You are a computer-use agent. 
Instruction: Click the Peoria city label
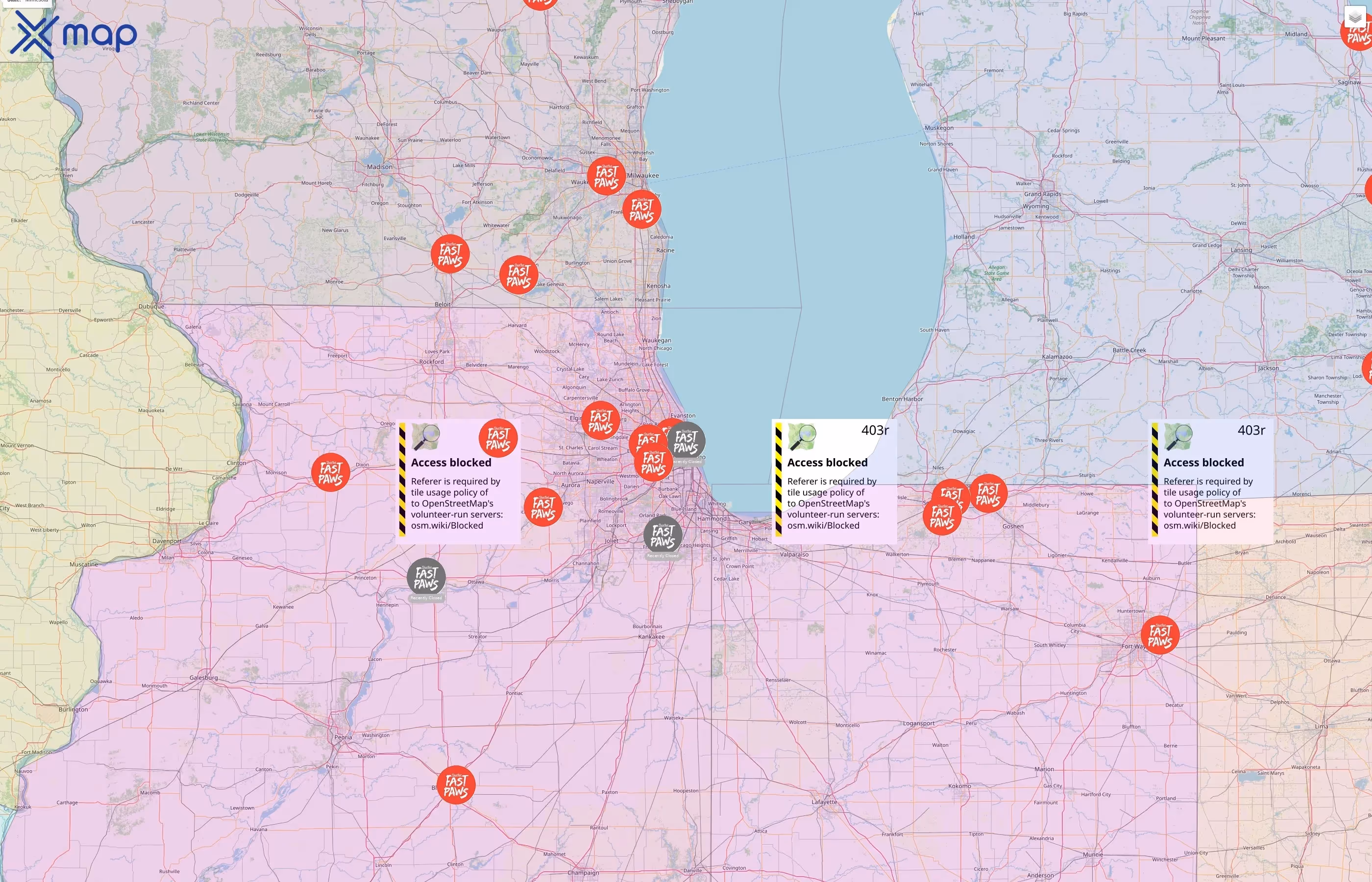click(x=343, y=737)
